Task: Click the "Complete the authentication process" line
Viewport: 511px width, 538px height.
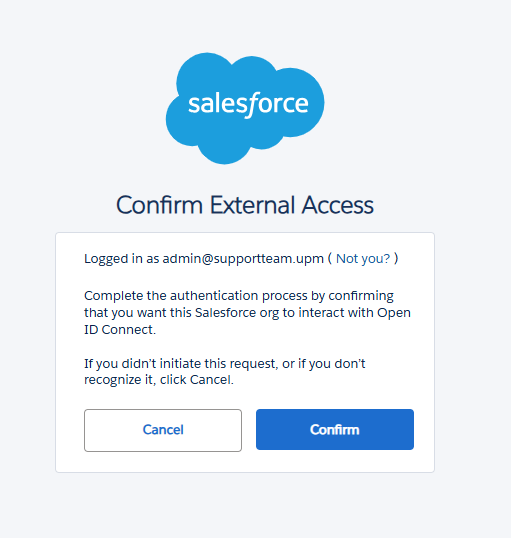Action: click(239, 296)
